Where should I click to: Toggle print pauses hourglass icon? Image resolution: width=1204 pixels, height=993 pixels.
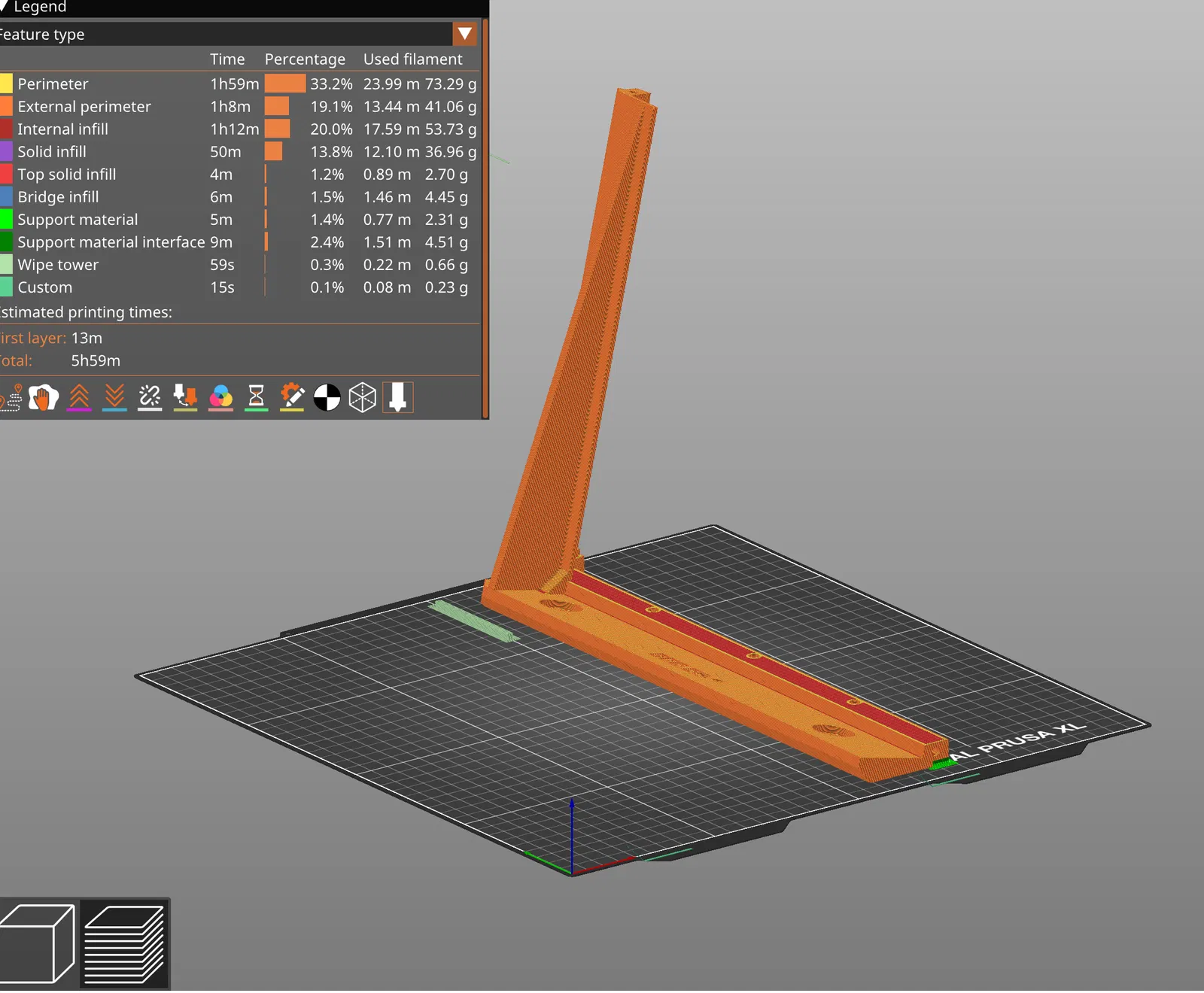tap(256, 397)
